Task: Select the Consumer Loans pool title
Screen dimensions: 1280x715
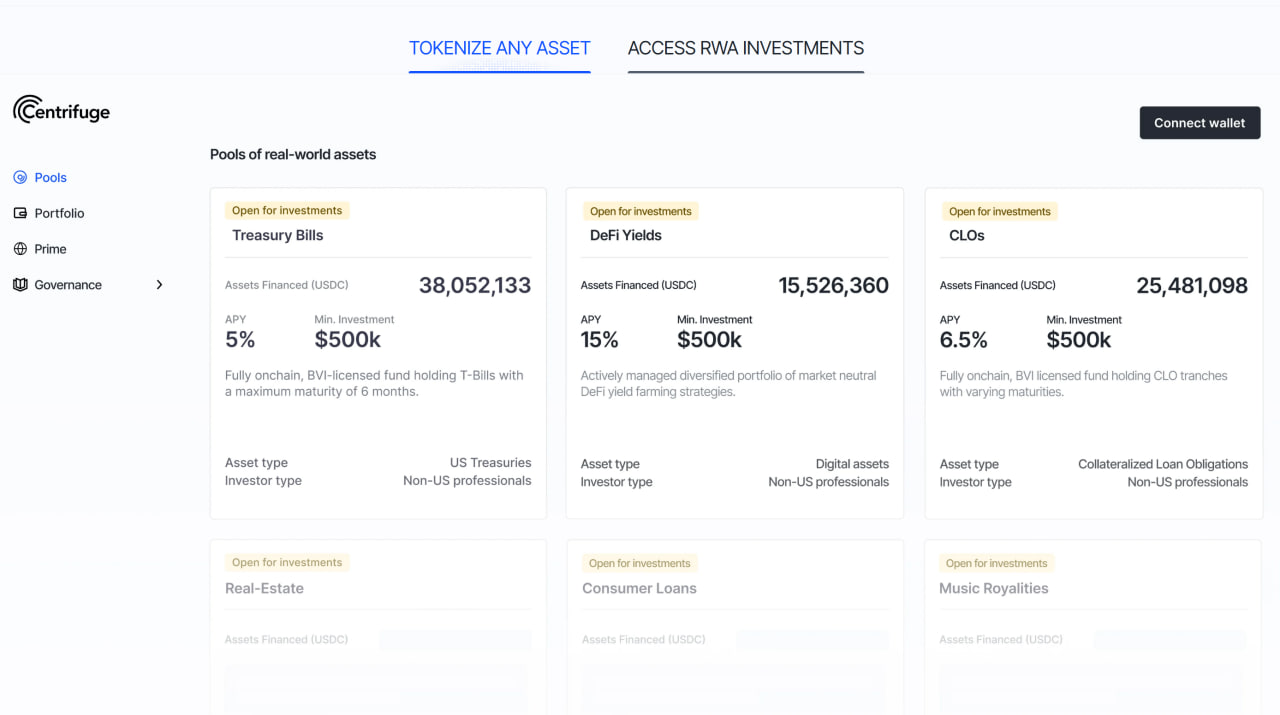Action: (x=639, y=588)
